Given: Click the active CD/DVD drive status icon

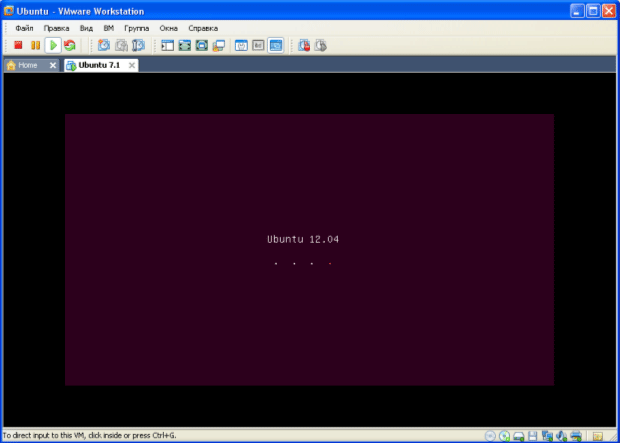Looking at the screenshot, I should point(504,436).
